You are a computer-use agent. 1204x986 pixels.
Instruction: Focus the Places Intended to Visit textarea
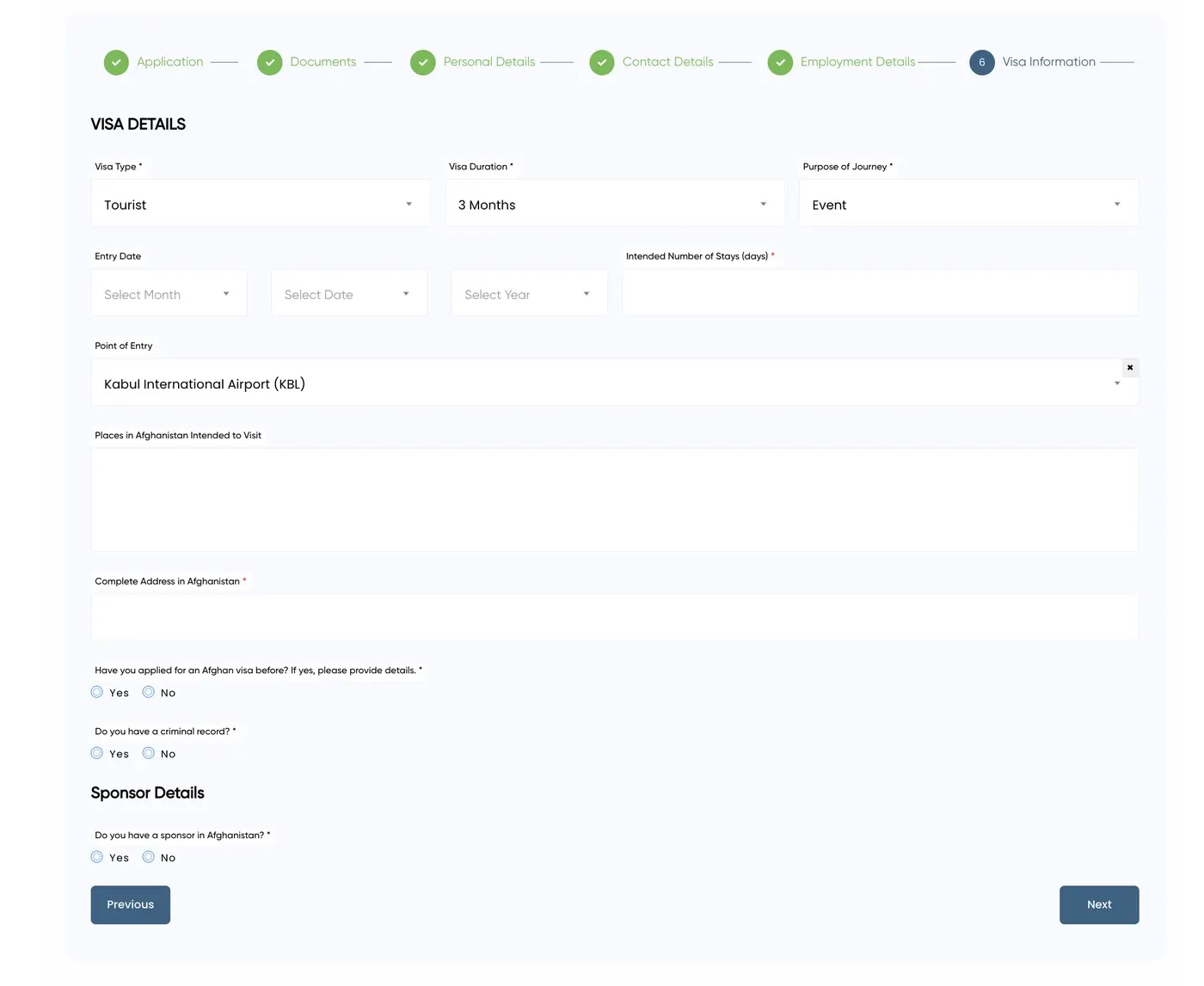click(x=615, y=499)
